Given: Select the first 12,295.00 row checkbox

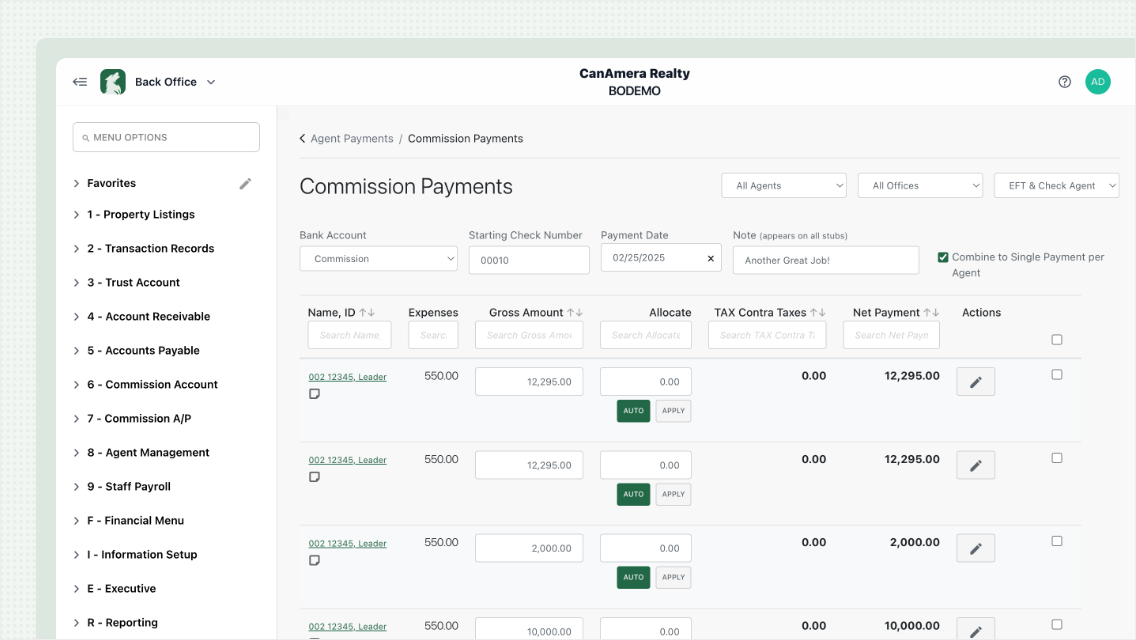Looking at the screenshot, I should click(x=1057, y=375).
